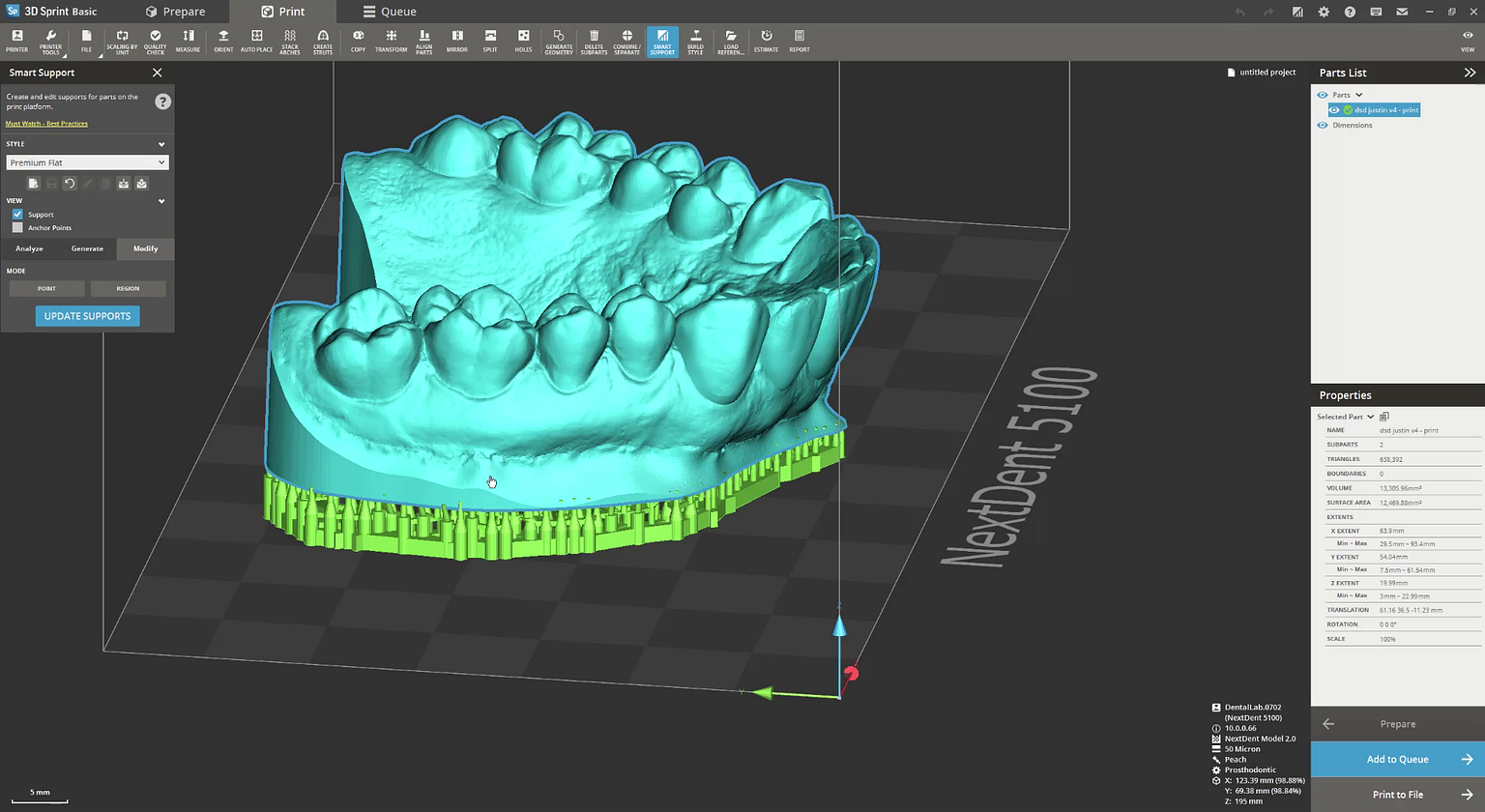1485x812 pixels.
Task: Activate the Measure tool
Action: (x=188, y=41)
